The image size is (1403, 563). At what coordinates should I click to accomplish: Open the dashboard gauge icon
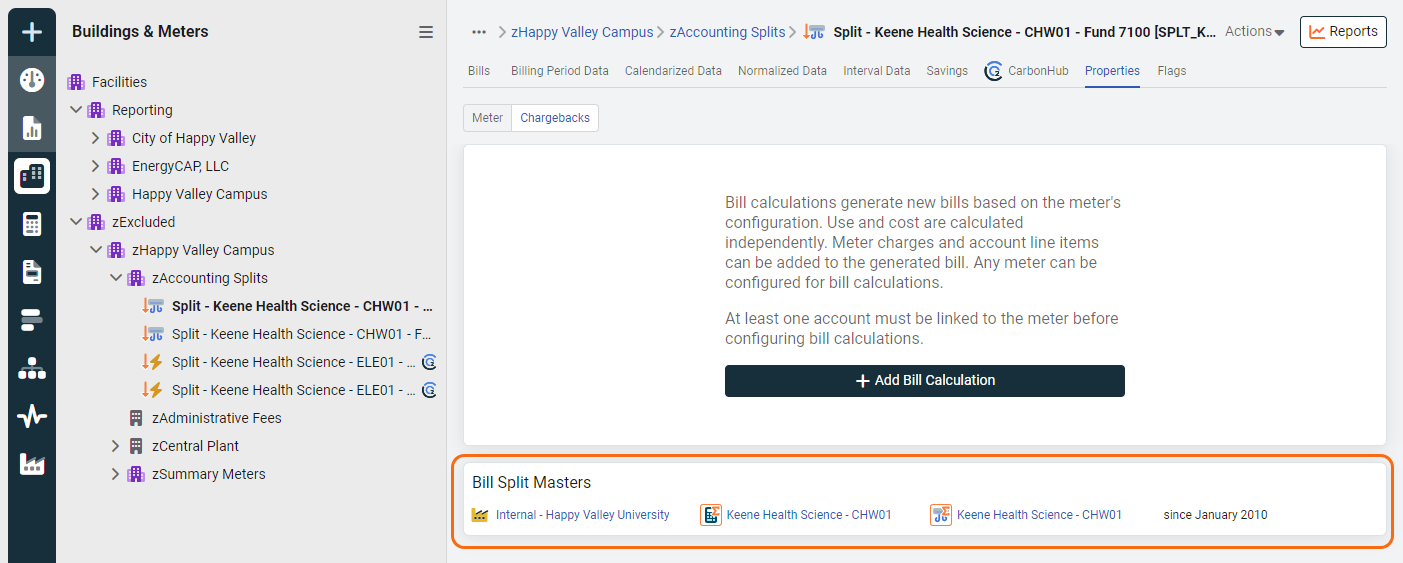tap(32, 80)
